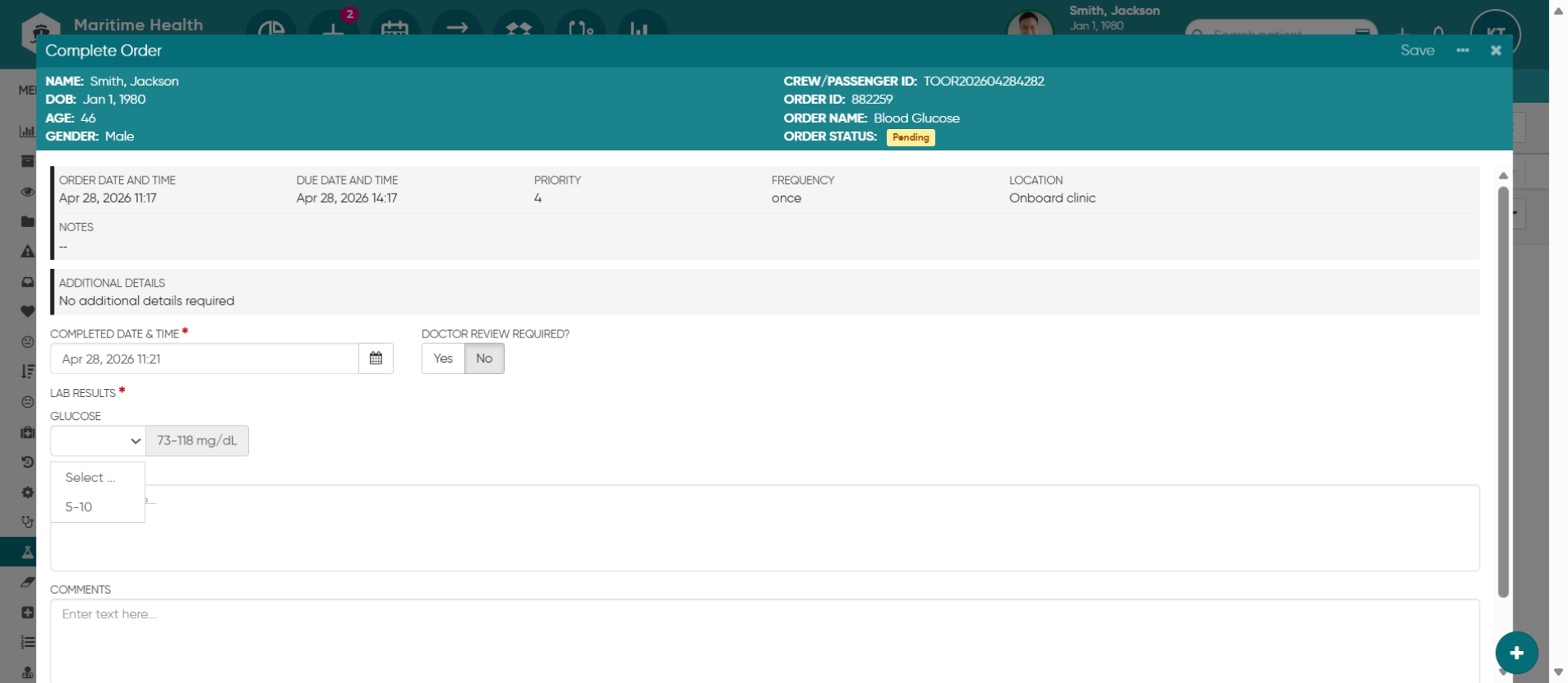
Task: Open the lab flask icon in sidebar
Action: (x=28, y=552)
